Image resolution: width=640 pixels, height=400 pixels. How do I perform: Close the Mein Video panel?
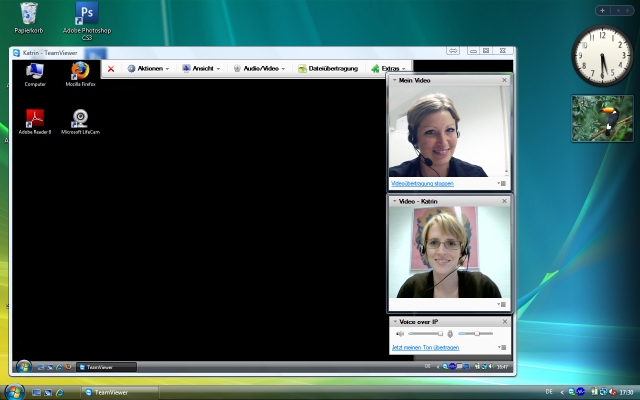tap(504, 80)
